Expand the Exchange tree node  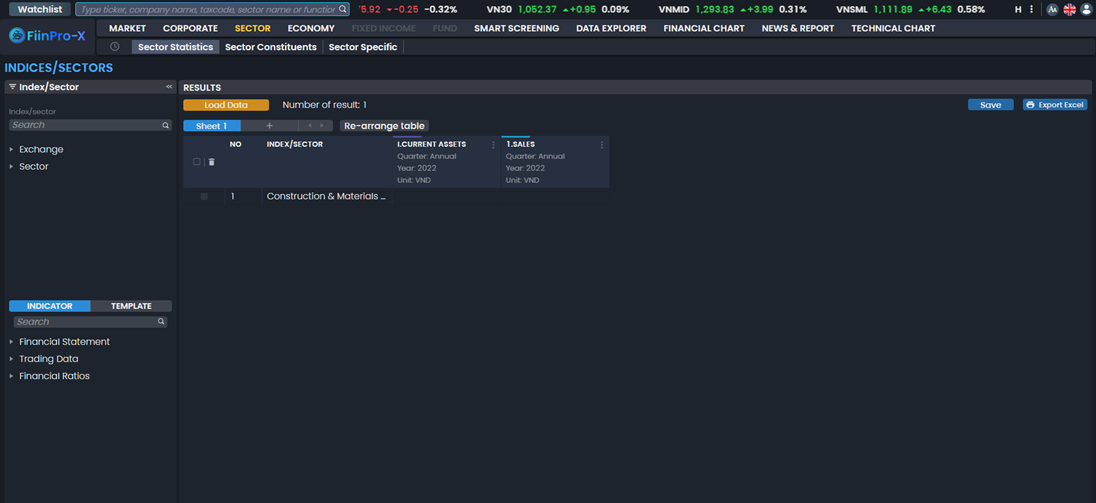coord(12,150)
